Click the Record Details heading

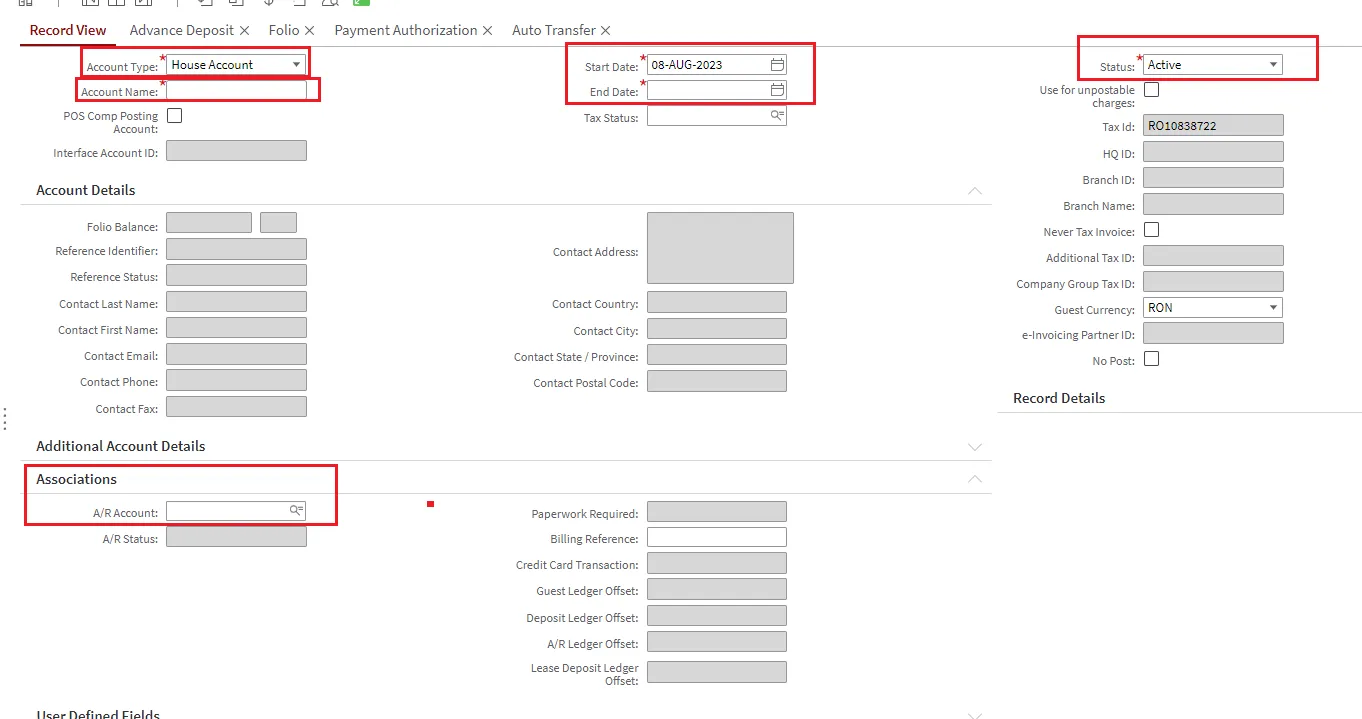(x=1059, y=398)
